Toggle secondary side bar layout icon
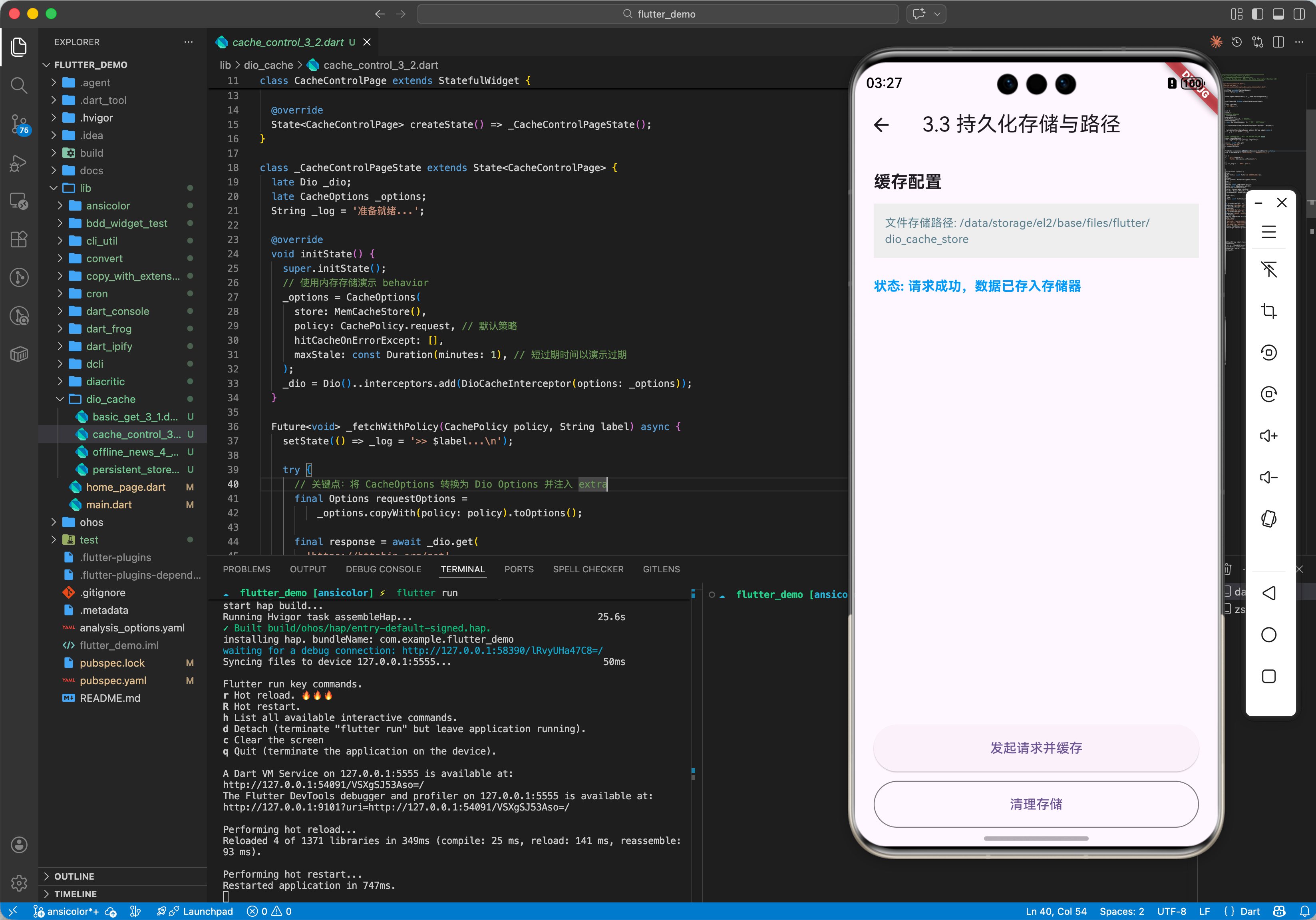Screen dimensions: 1316x920 pyautogui.click(x=1299, y=14)
